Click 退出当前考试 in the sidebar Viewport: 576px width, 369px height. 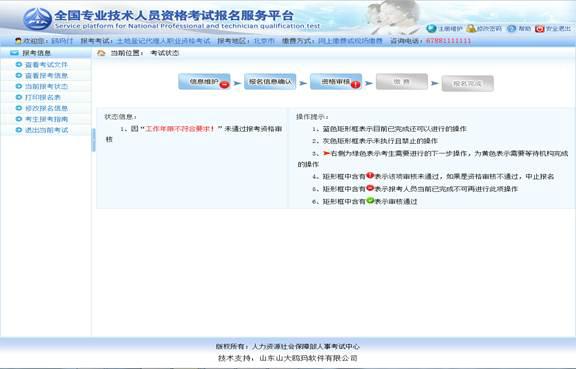(46, 130)
